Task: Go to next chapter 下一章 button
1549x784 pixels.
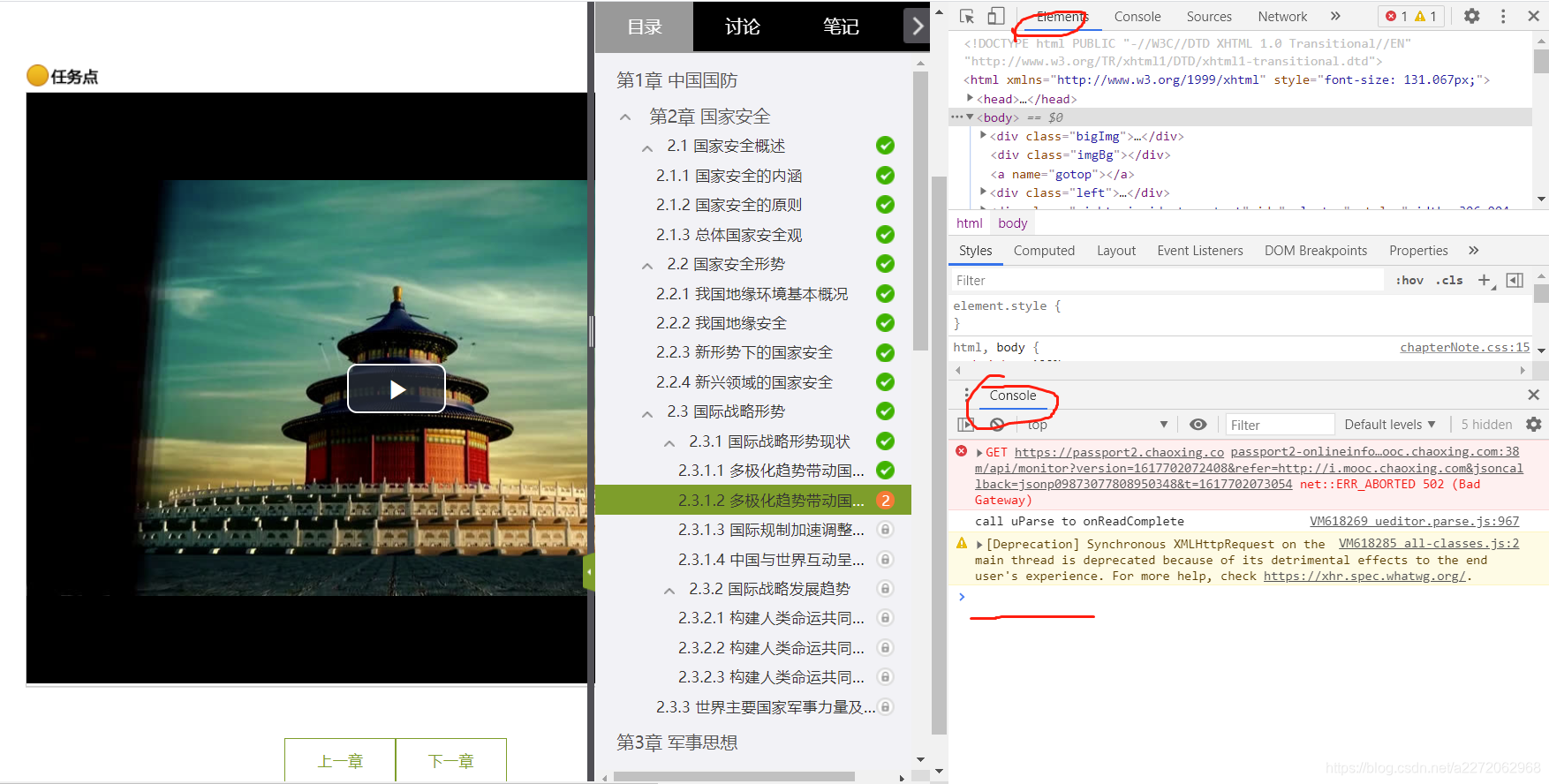Action: tap(451, 760)
